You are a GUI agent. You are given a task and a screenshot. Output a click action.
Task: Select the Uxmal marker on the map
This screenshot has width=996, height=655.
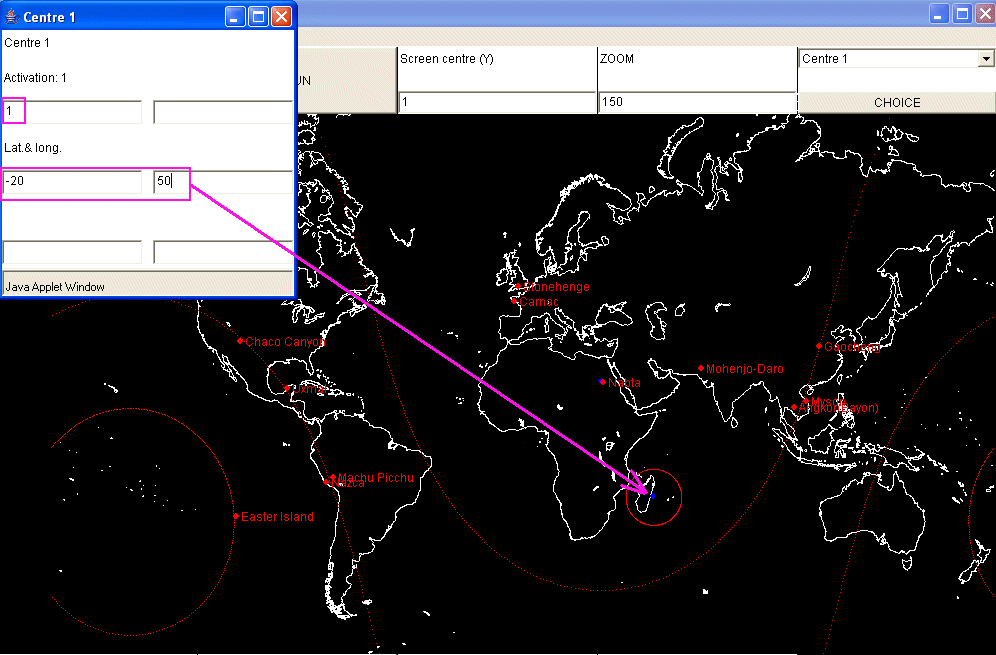(x=287, y=388)
